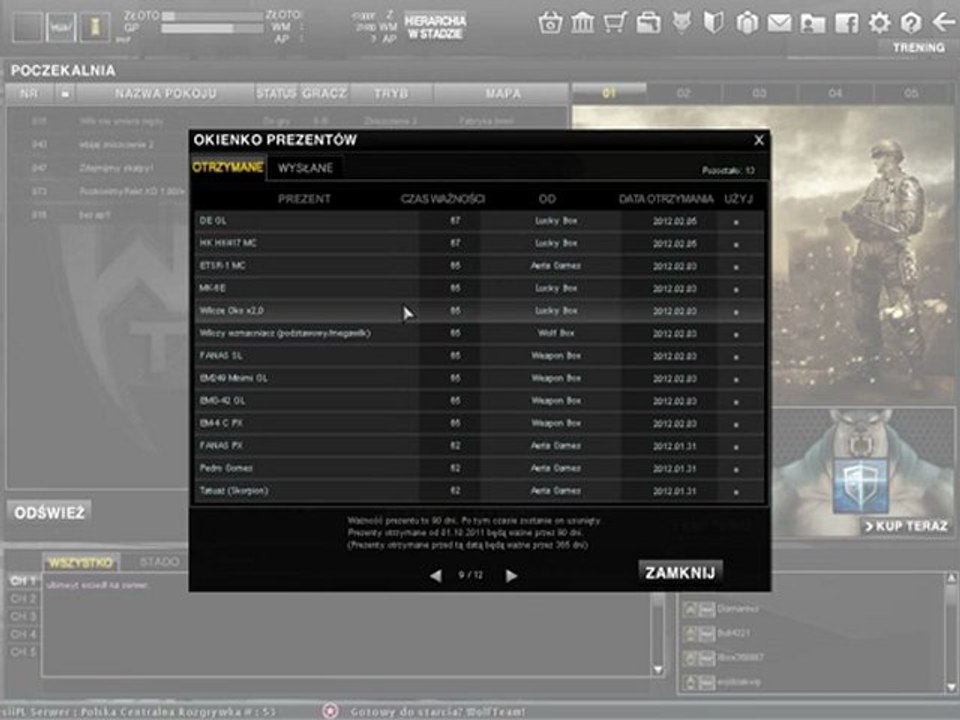Click the TRENING button
This screenshot has height=720, width=960.
coord(918,47)
